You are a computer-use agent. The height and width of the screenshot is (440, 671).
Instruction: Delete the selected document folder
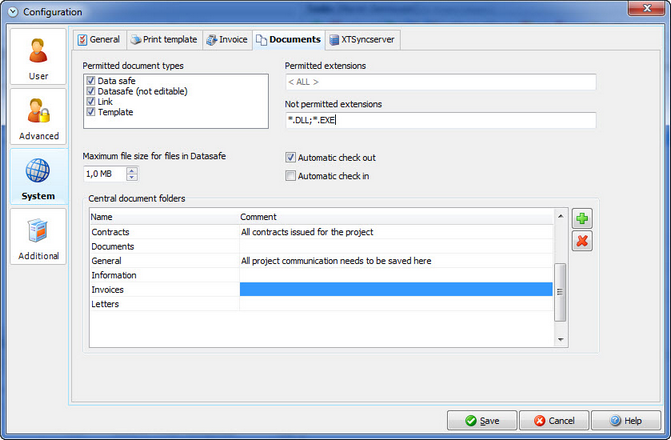582,241
